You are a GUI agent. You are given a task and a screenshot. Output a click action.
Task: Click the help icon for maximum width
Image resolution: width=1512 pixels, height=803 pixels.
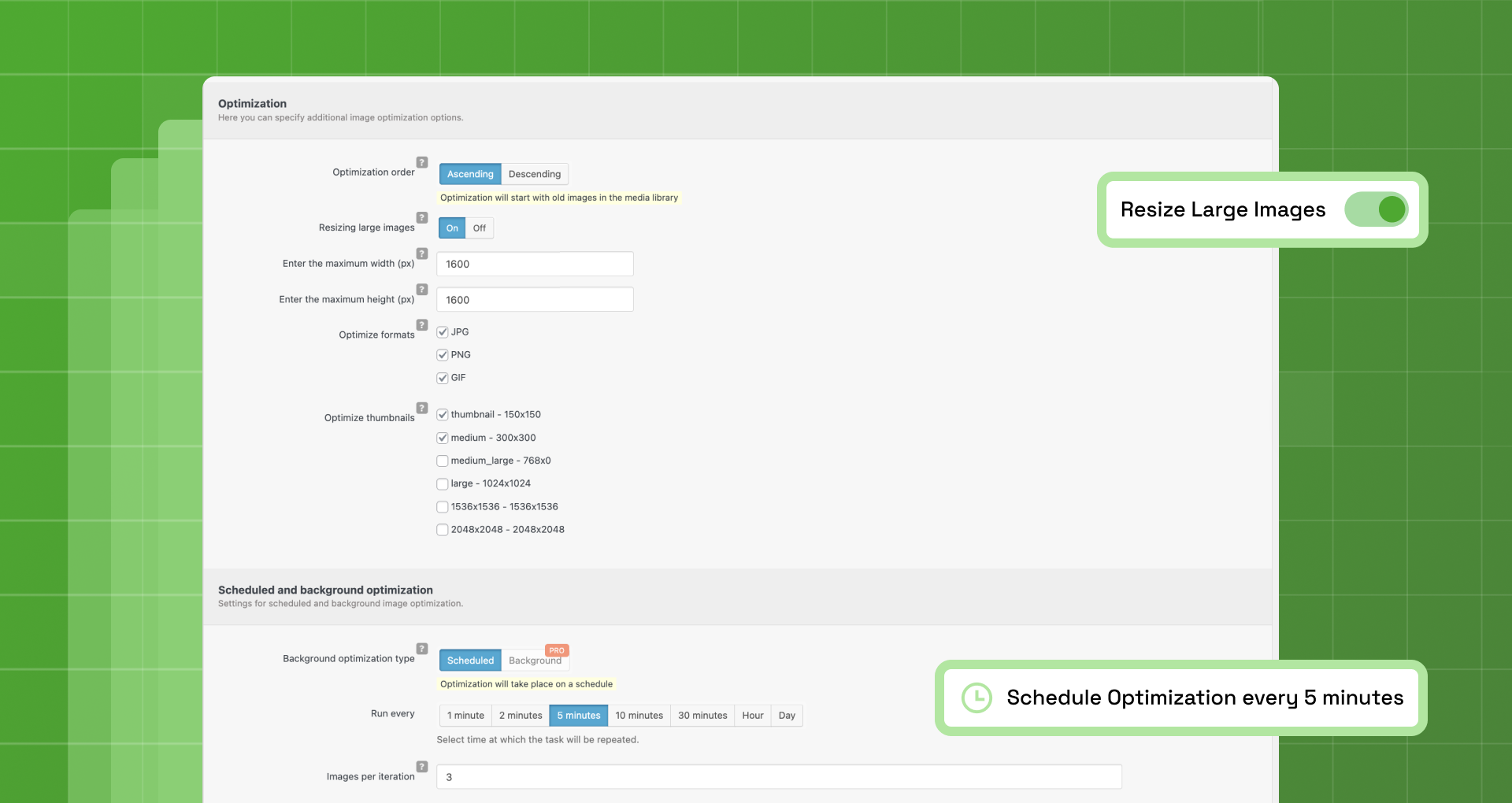click(421, 253)
